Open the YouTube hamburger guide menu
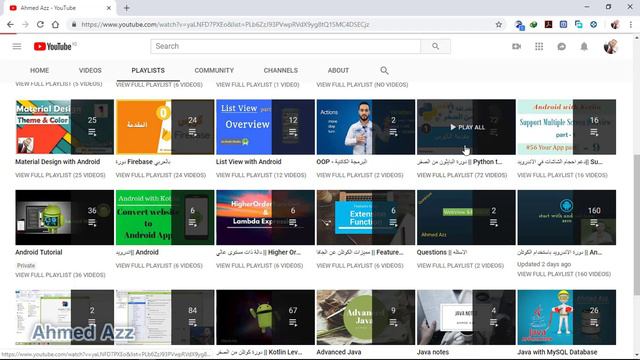 pos(17,47)
